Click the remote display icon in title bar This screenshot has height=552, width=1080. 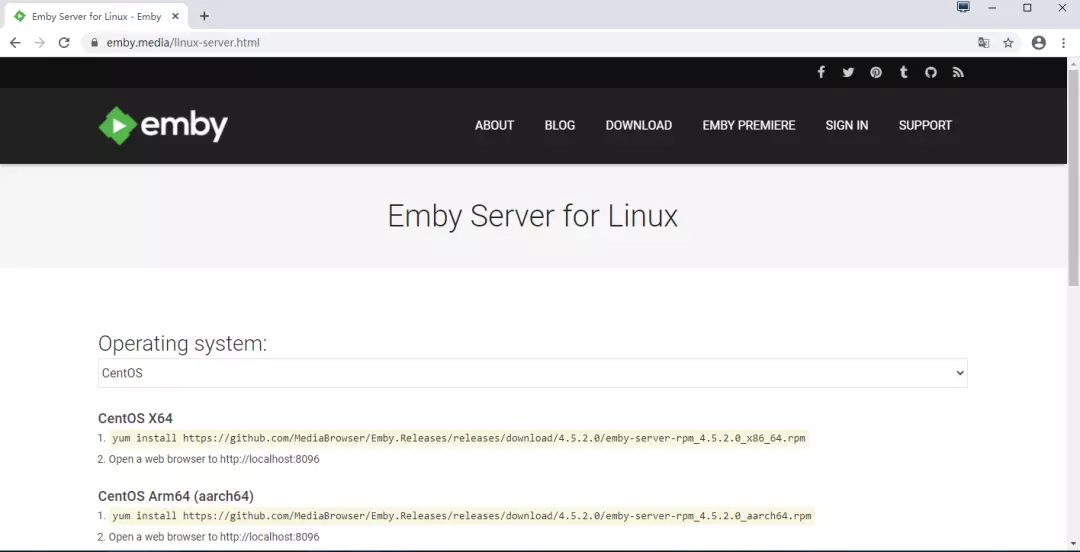pos(963,8)
